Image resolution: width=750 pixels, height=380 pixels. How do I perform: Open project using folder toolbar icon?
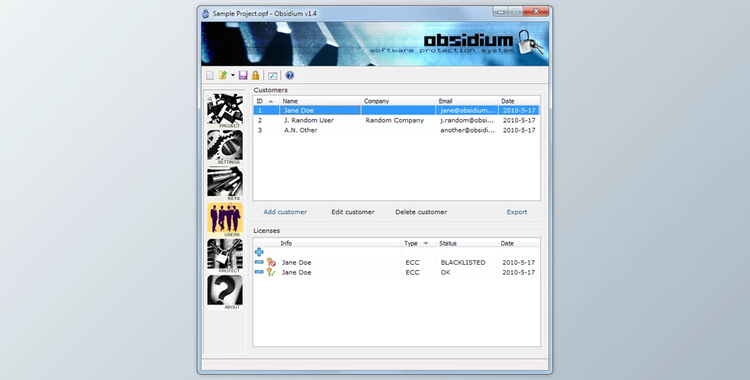222,76
